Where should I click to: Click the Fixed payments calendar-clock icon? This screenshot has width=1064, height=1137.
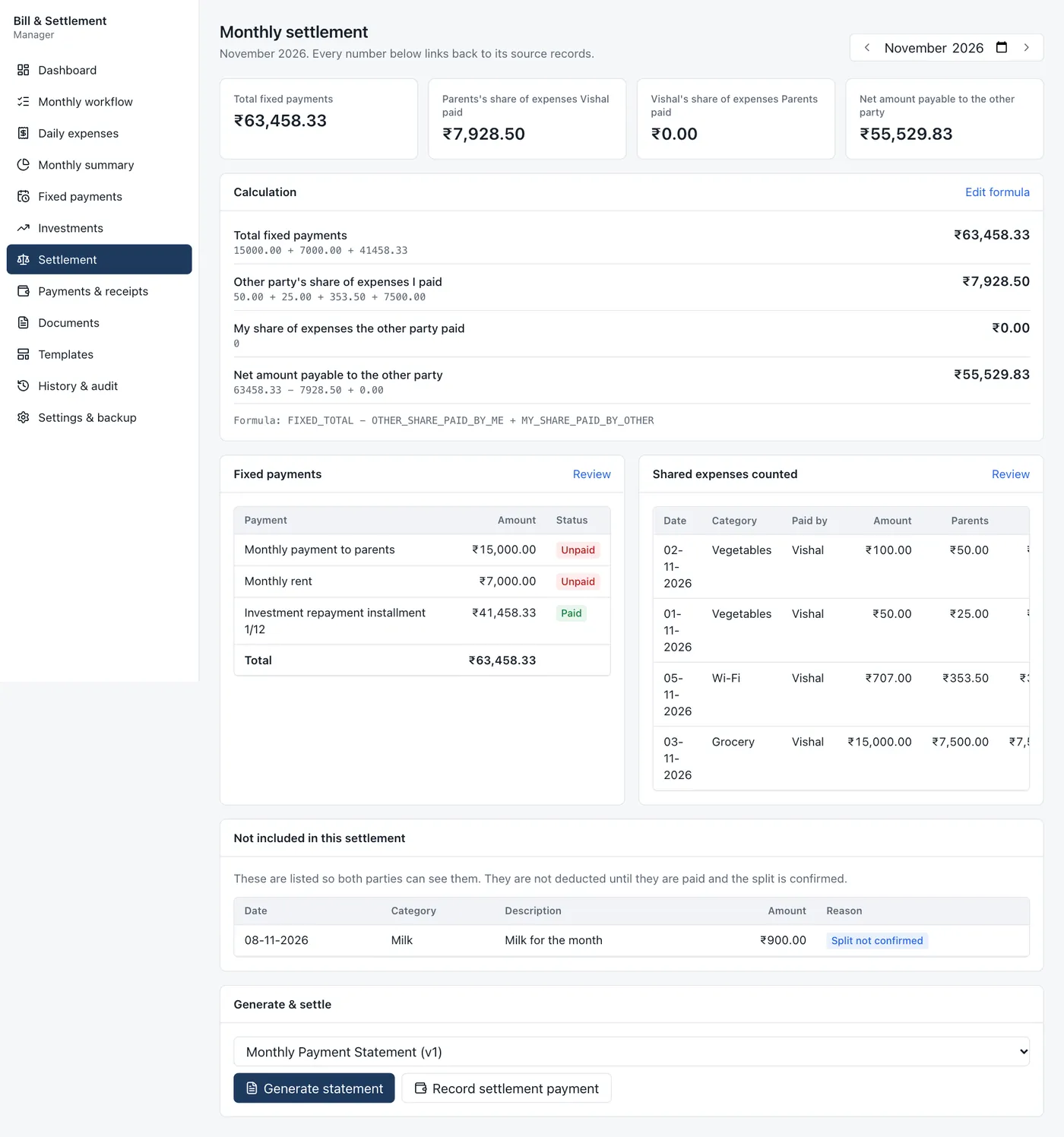pos(24,196)
